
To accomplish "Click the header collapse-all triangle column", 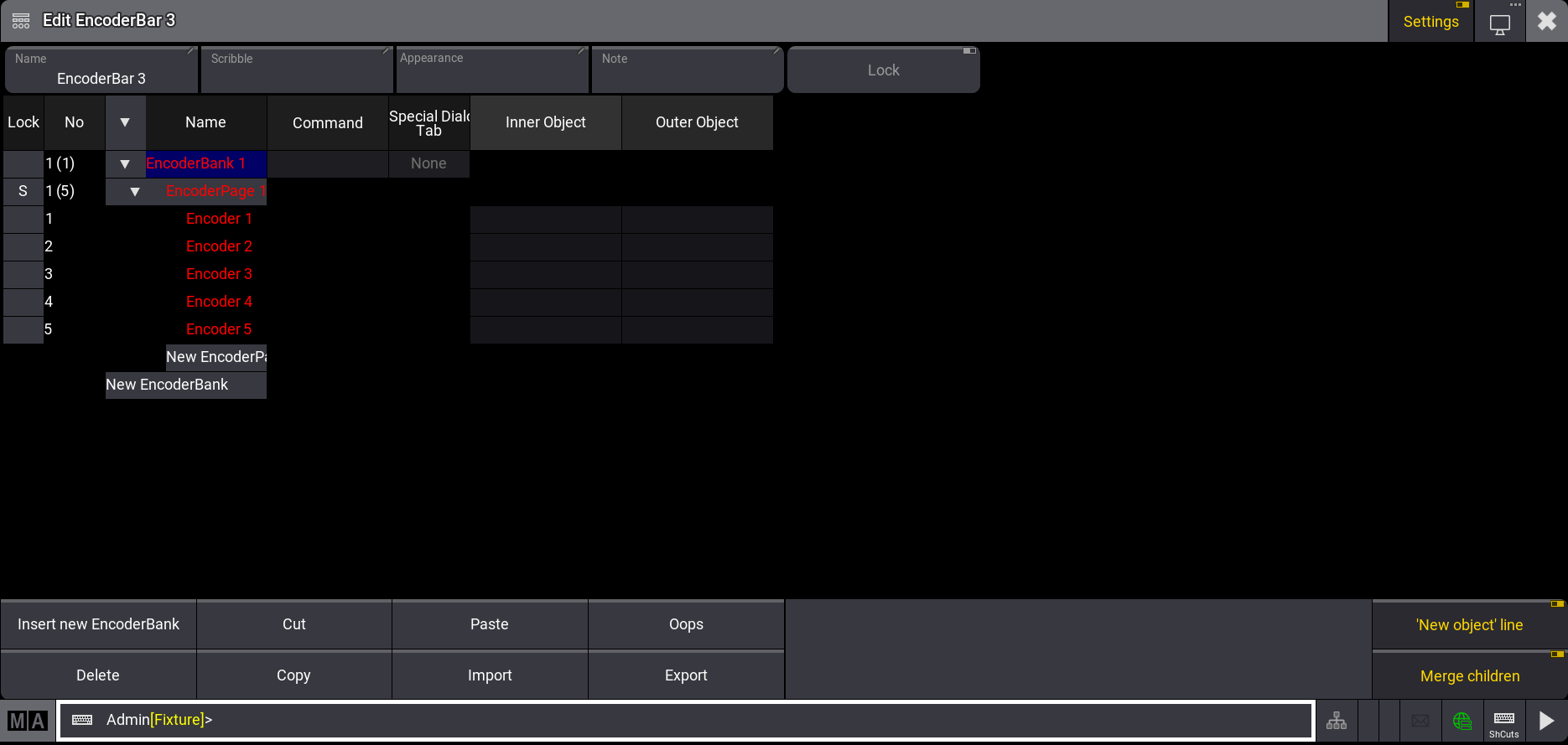I will (x=125, y=122).
